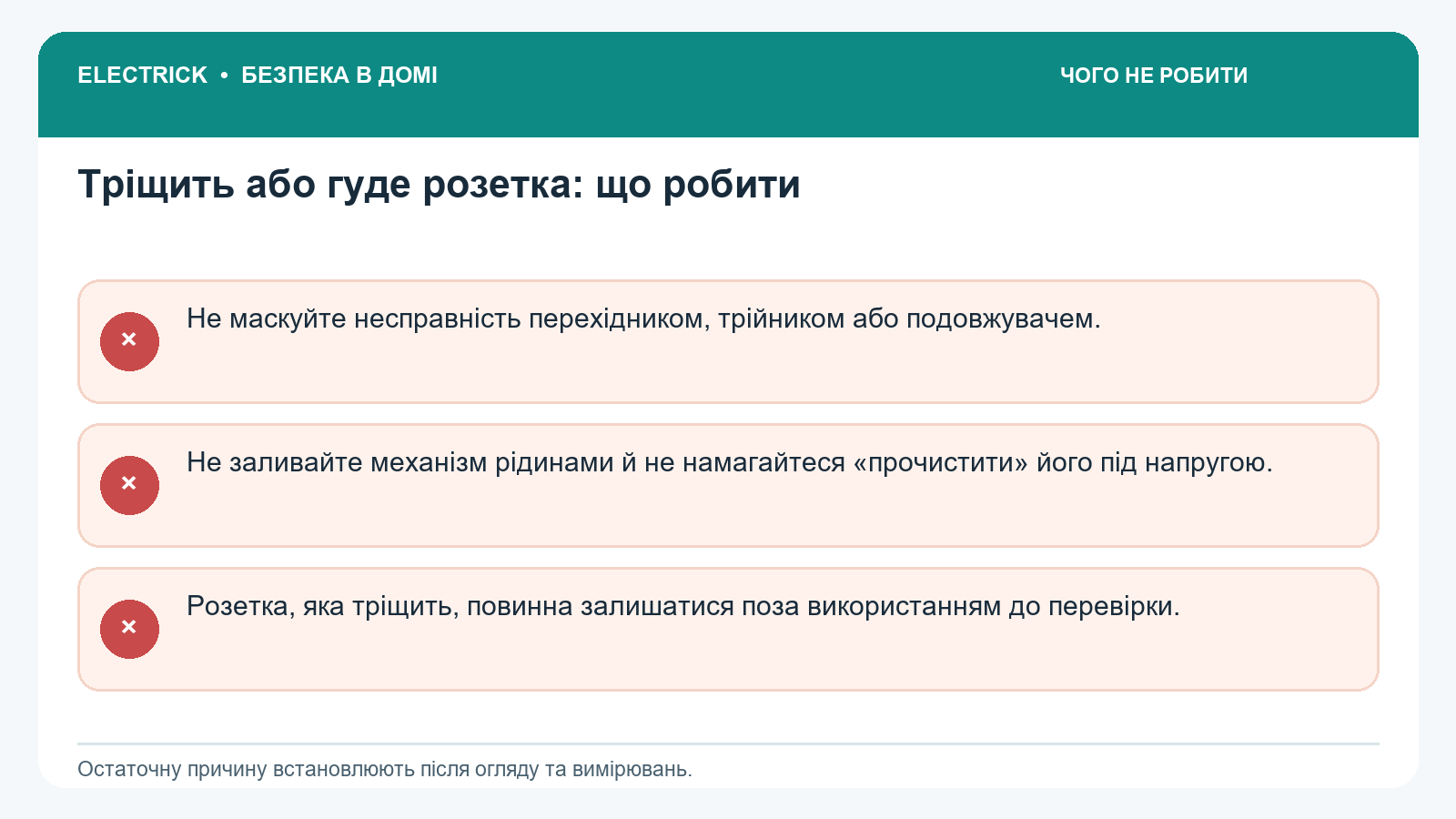Select text 'Не заливайте механізм рідинами…'
The height and width of the screenshot is (819, 1456).
click(729, 462)
